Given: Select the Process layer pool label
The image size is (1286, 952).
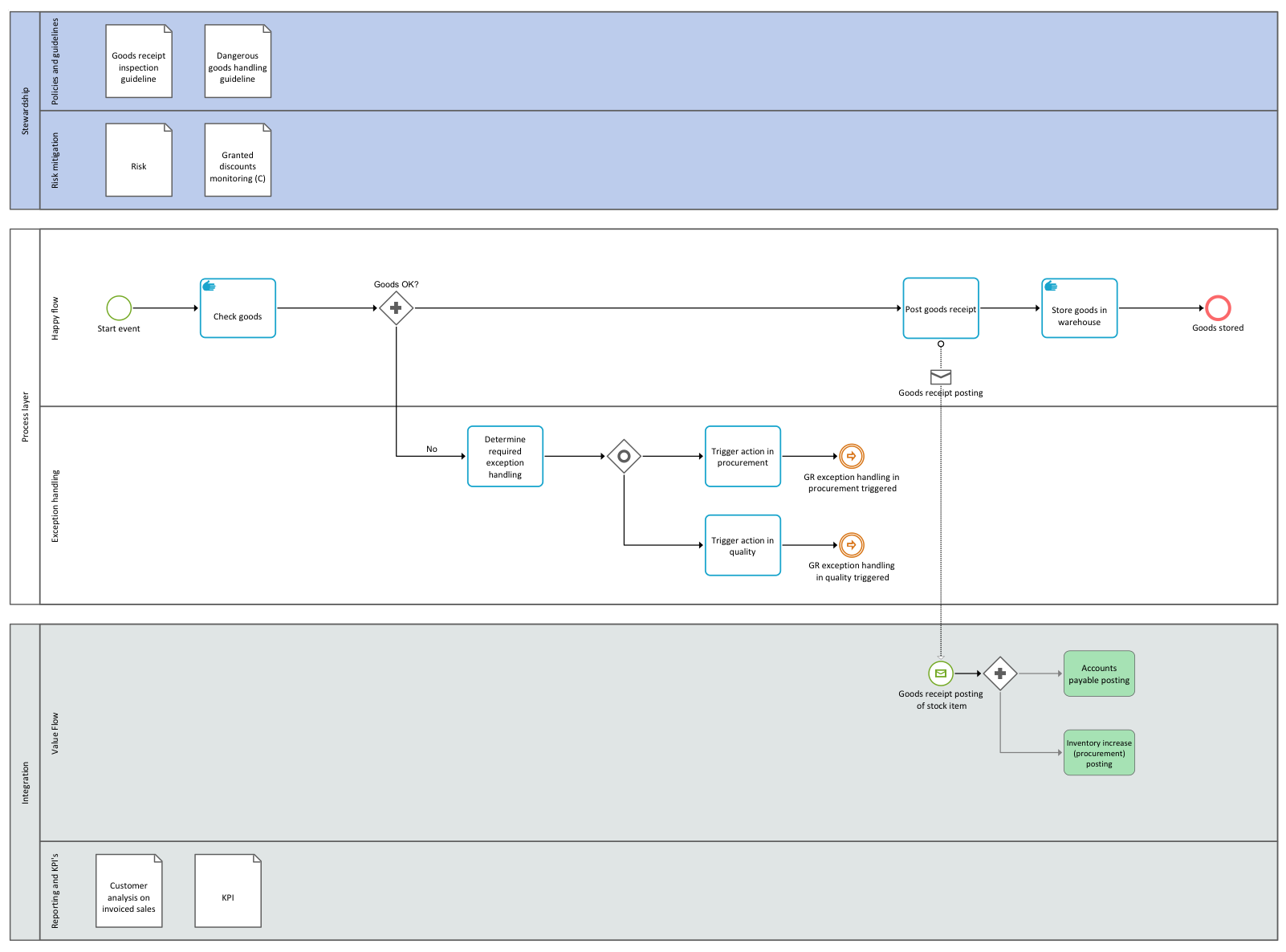Looking at the screenshot, I should click(25, 417).
